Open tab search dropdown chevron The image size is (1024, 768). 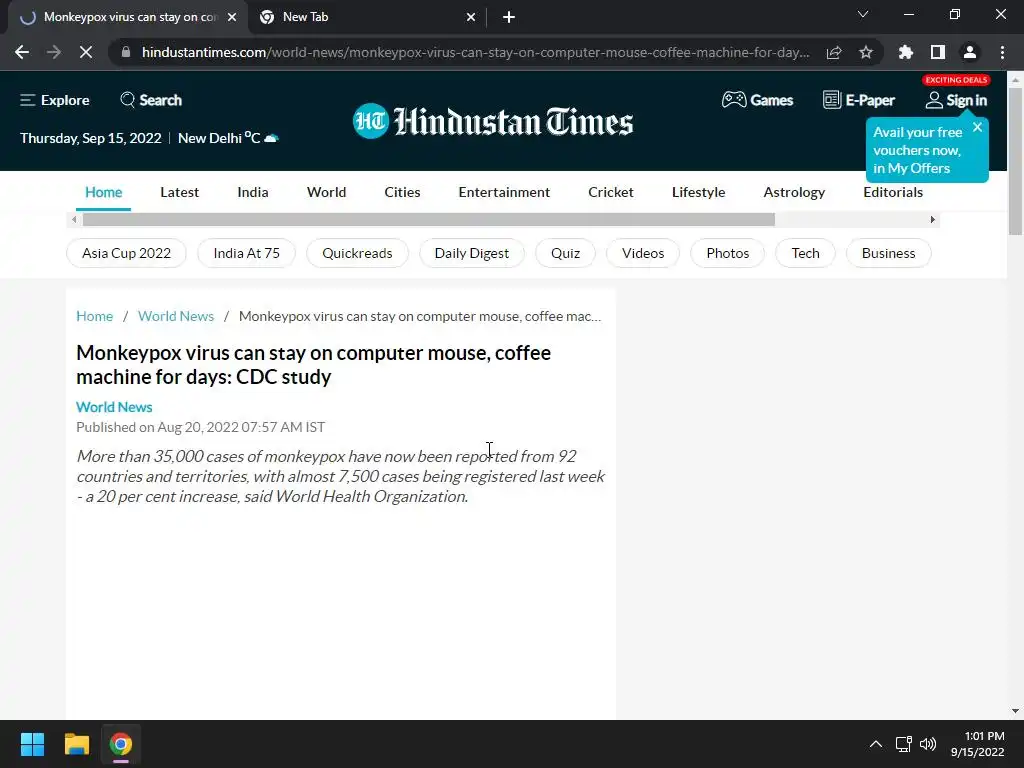[x=863, y=14]
